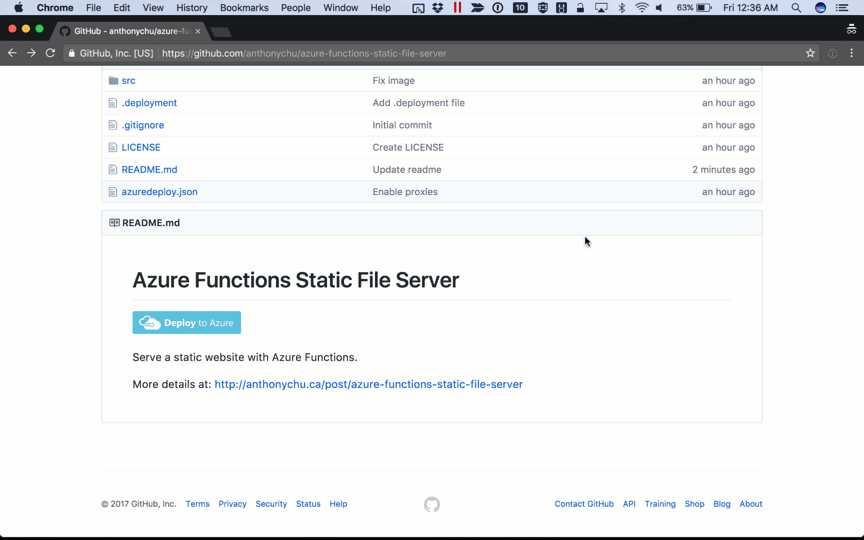Click the book icon in README.md header
Screen dimensions: 864x540
[114, 223]
